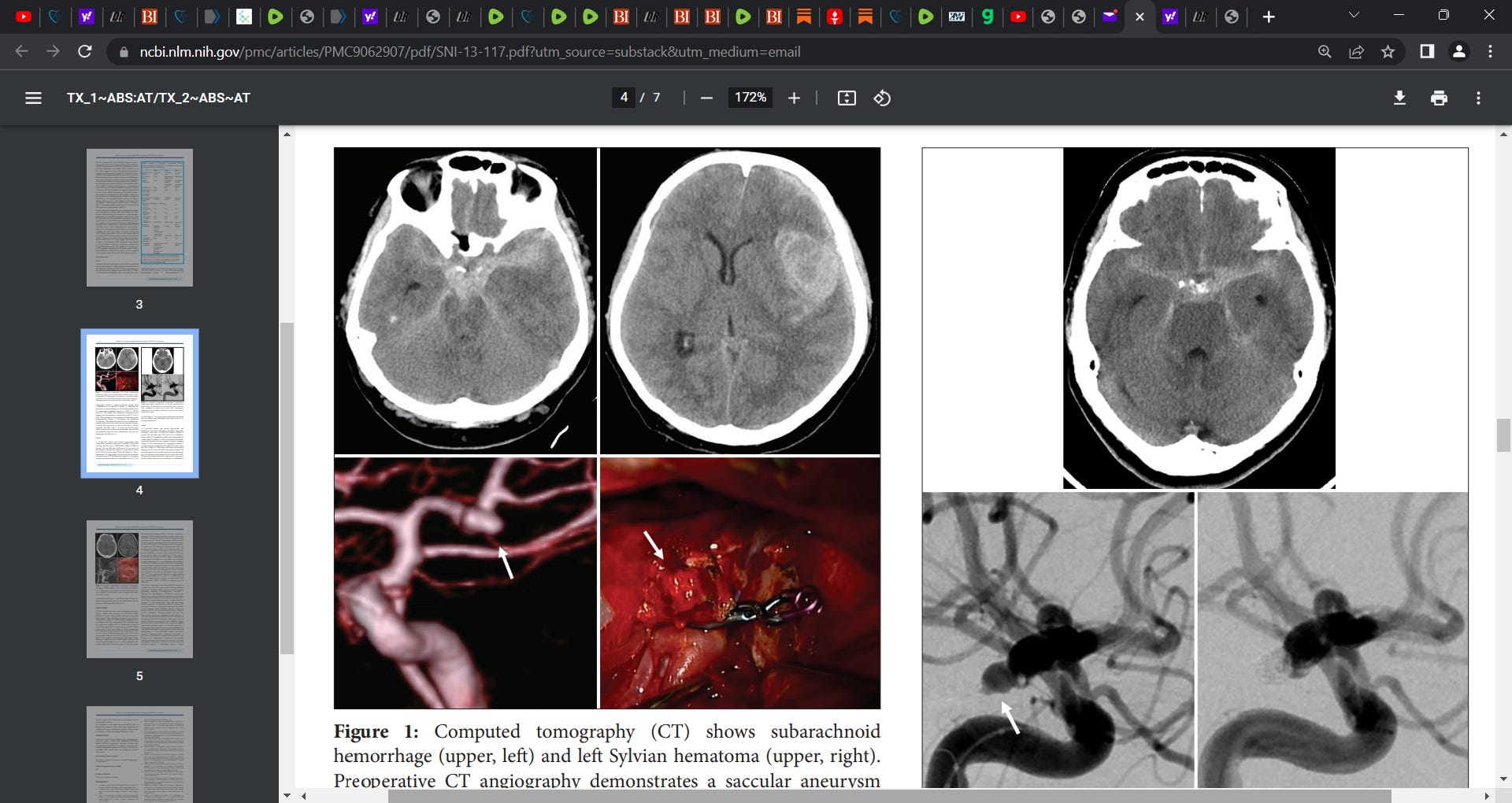This screenshot has height=803, width=1512.
Task: View site information lock icon
Action: 123,52
